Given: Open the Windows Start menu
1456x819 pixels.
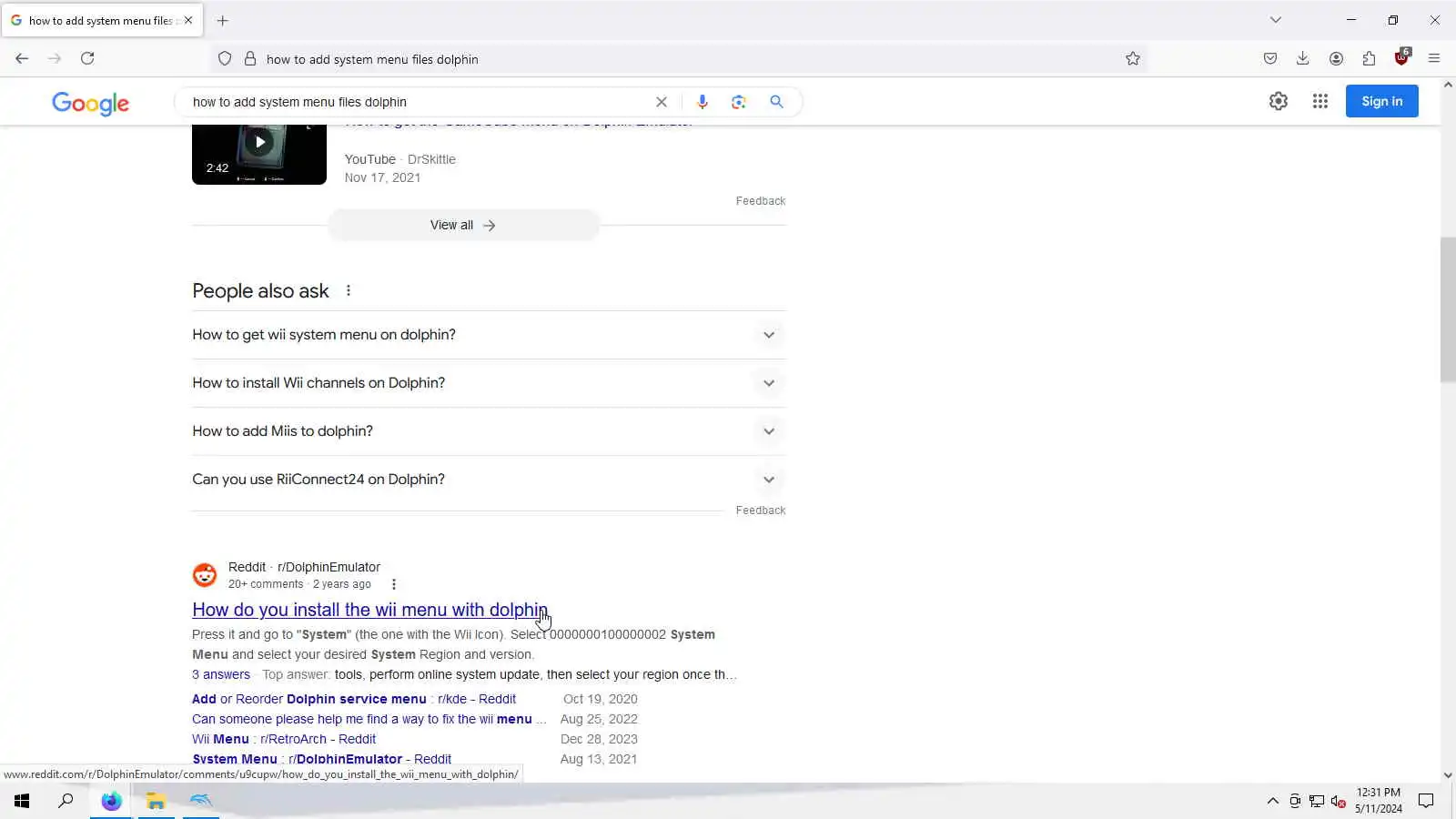Looking at the screenshot, I should click(x=22, y=801).
